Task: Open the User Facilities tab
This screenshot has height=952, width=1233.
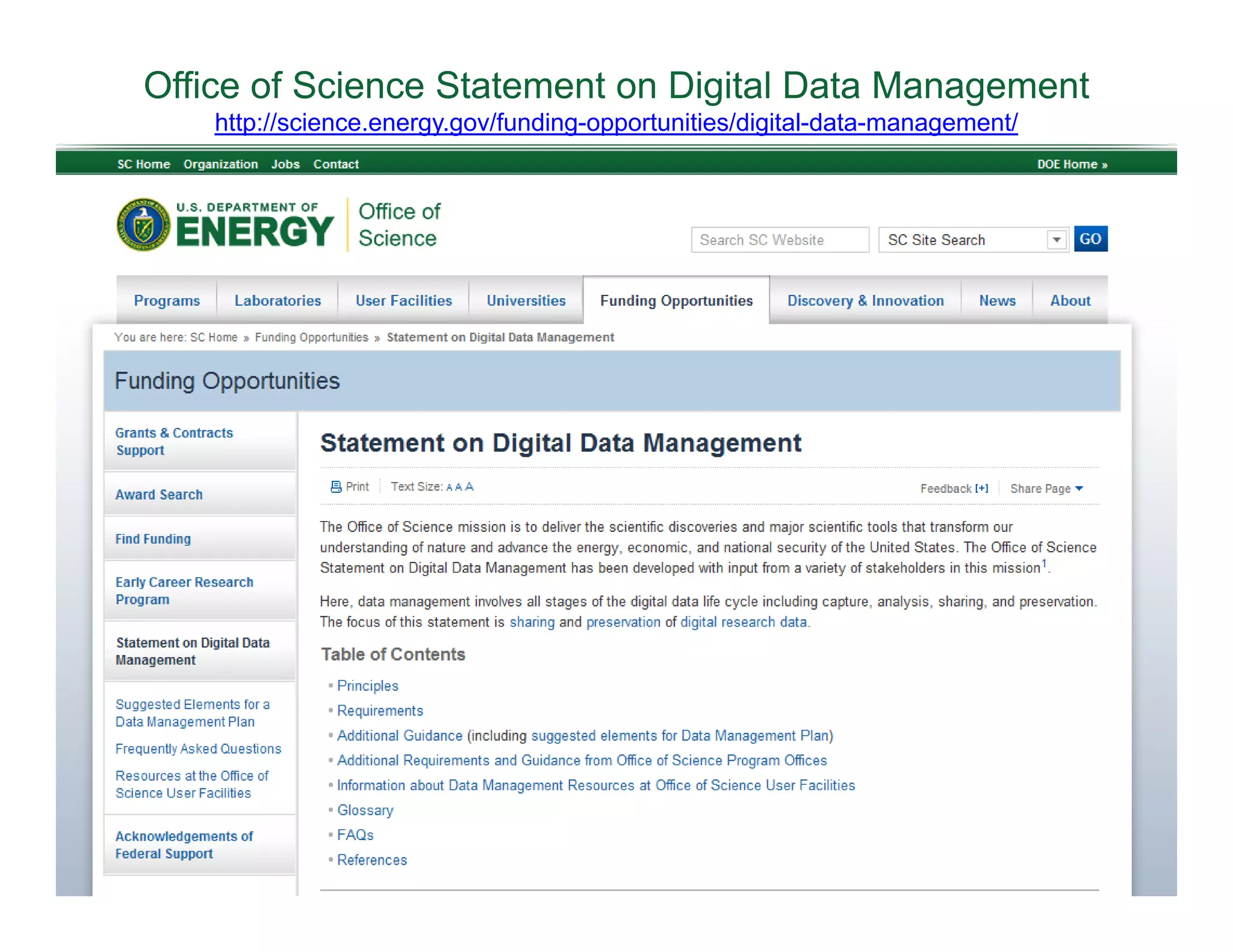Action: coord(403,301)
